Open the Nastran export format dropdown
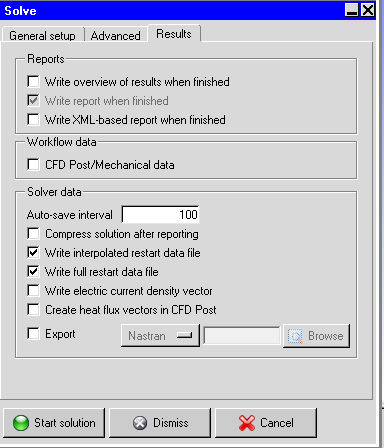Screen dimensions: 384x448 pos(160,336)
